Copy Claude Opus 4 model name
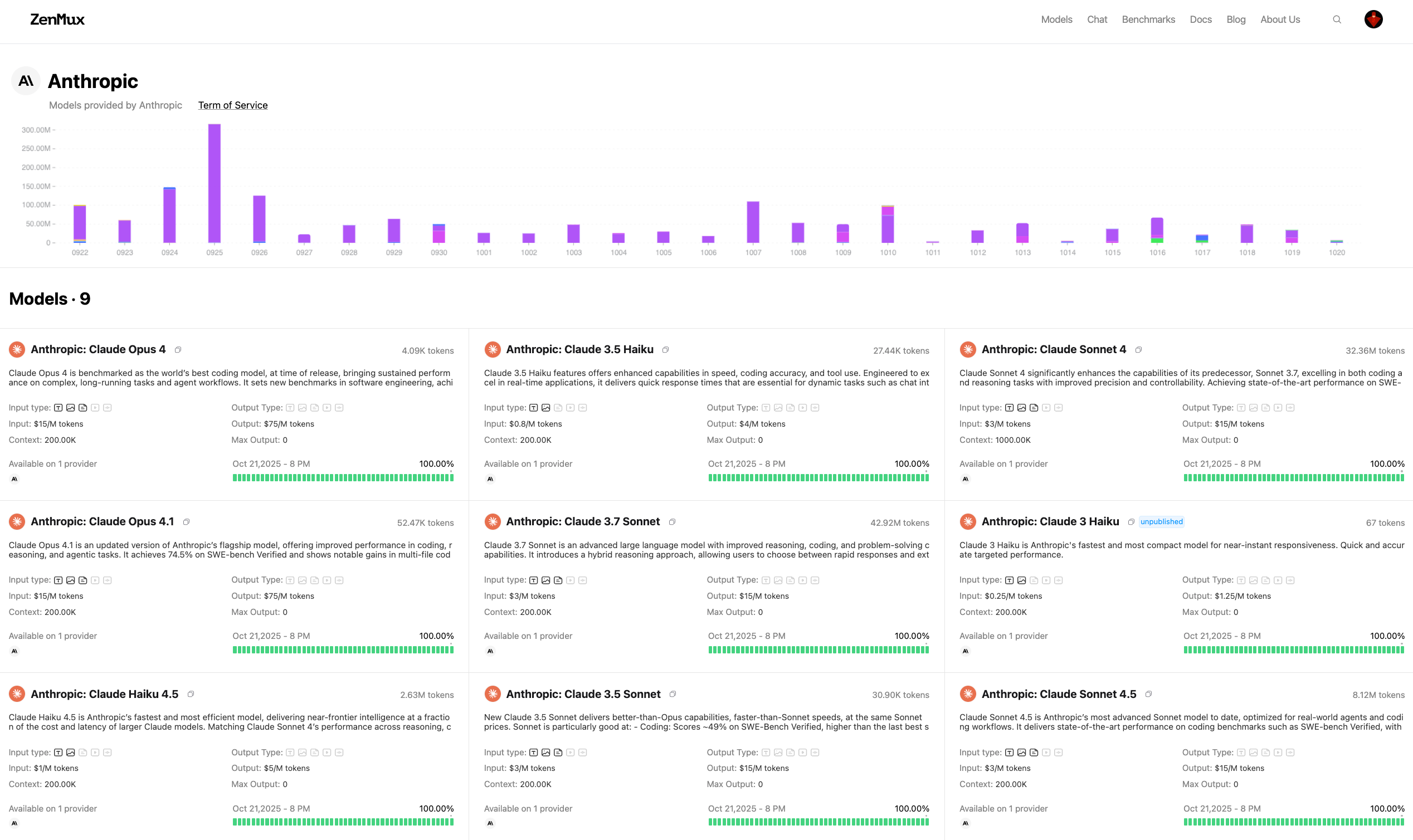The height and width of the screenshot is (840, 1413). 178,350
